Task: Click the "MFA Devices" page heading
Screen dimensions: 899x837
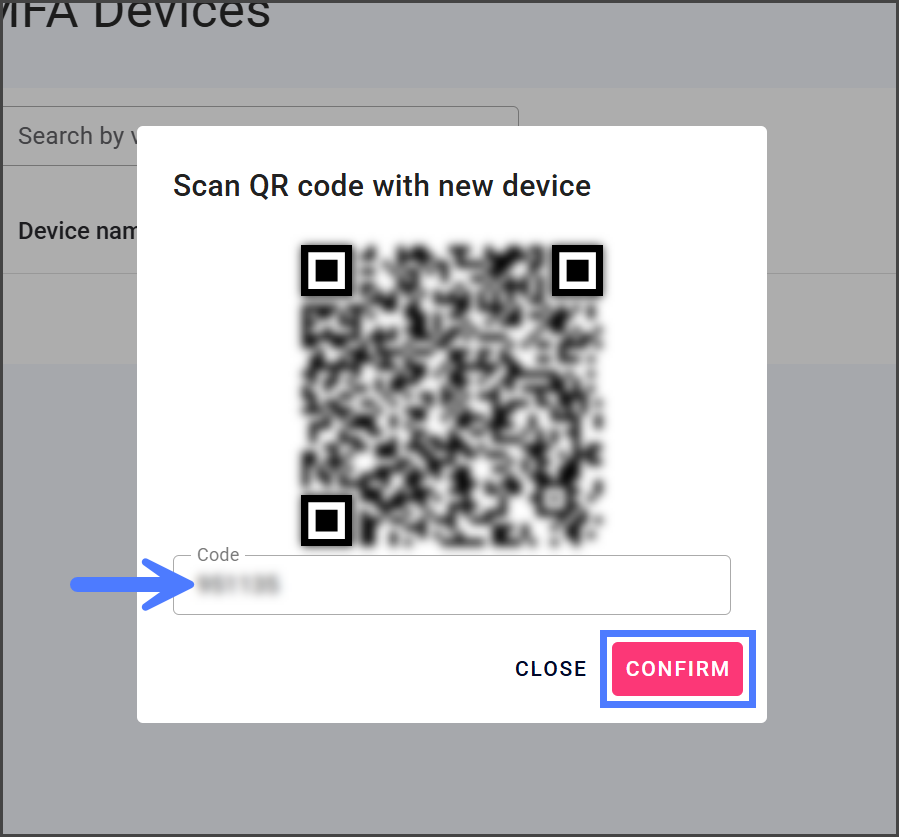Action: [140, 14]
